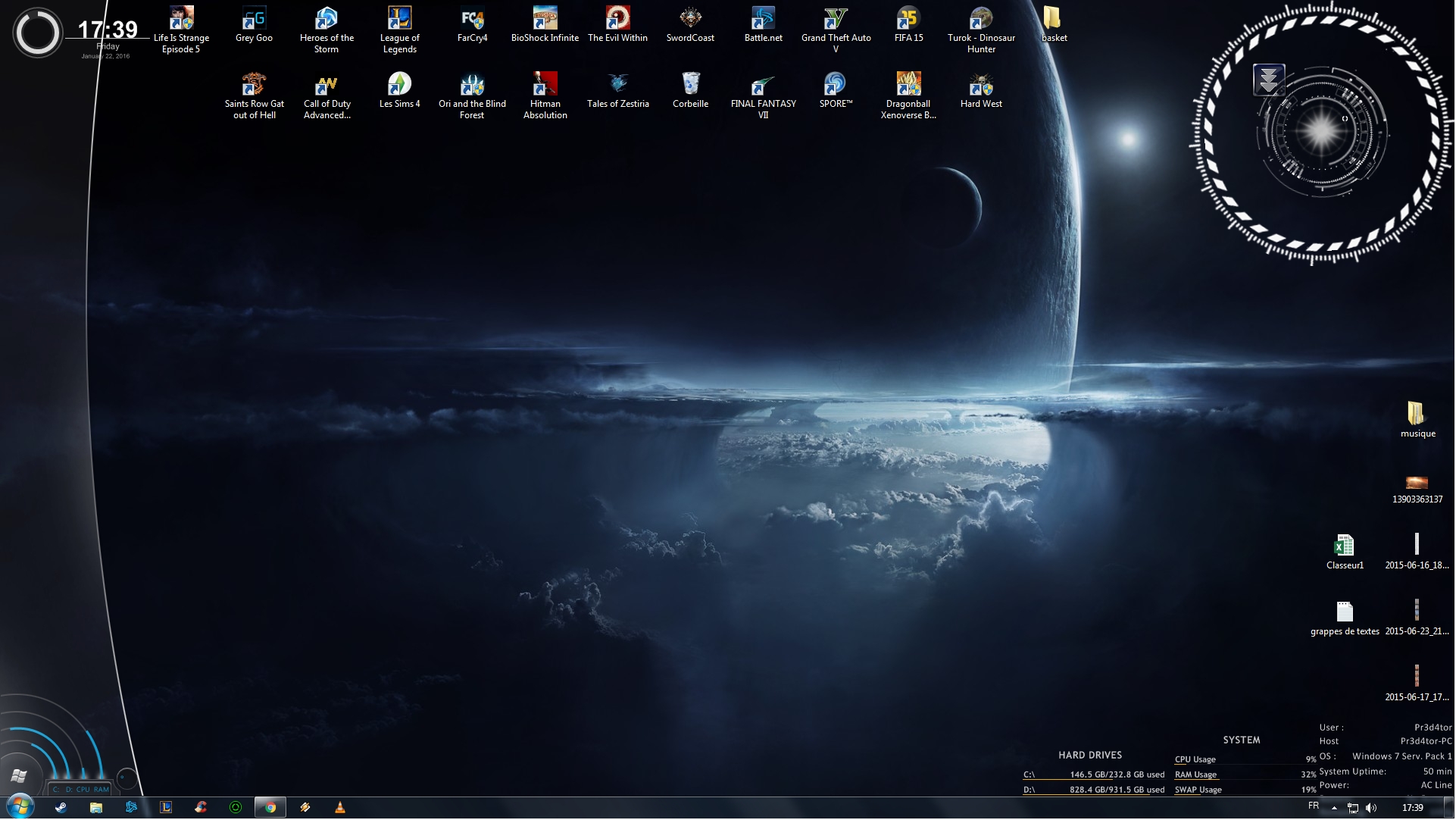The image size is (1456, 820).
Task: Select the Hard West desktop icon
Action: 982,91
